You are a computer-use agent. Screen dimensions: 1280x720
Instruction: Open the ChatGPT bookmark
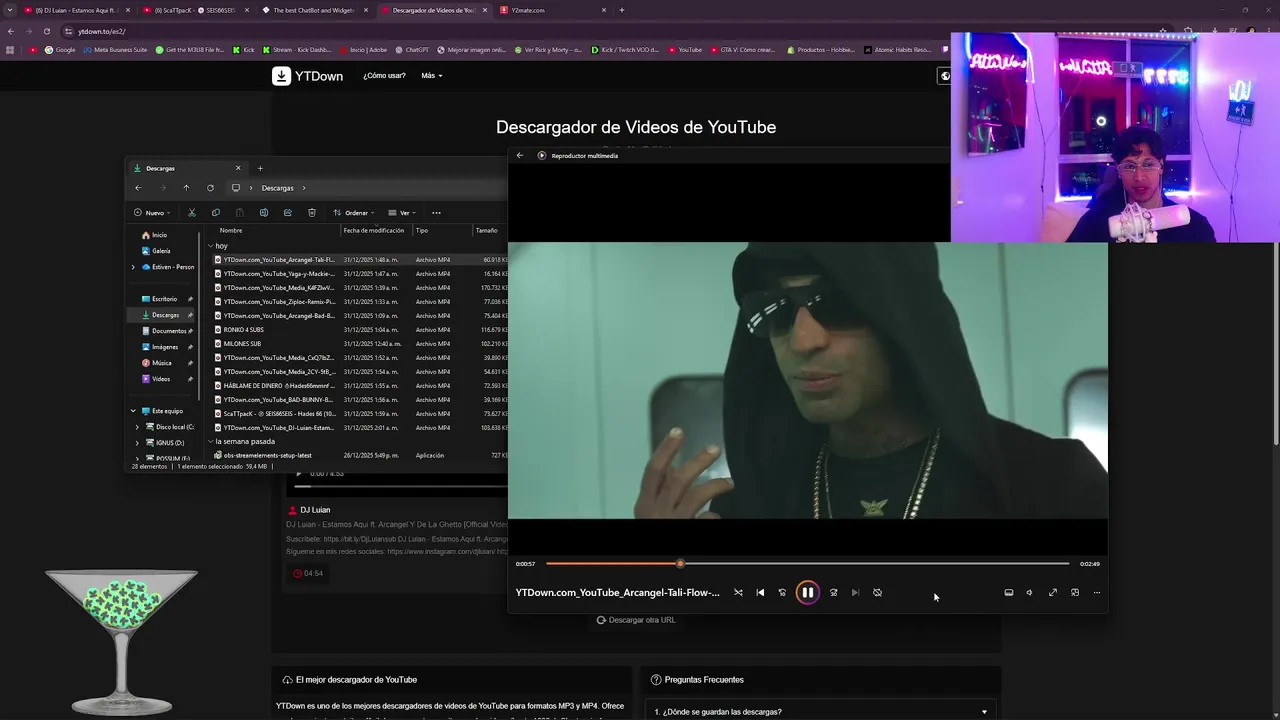point(412,49)
